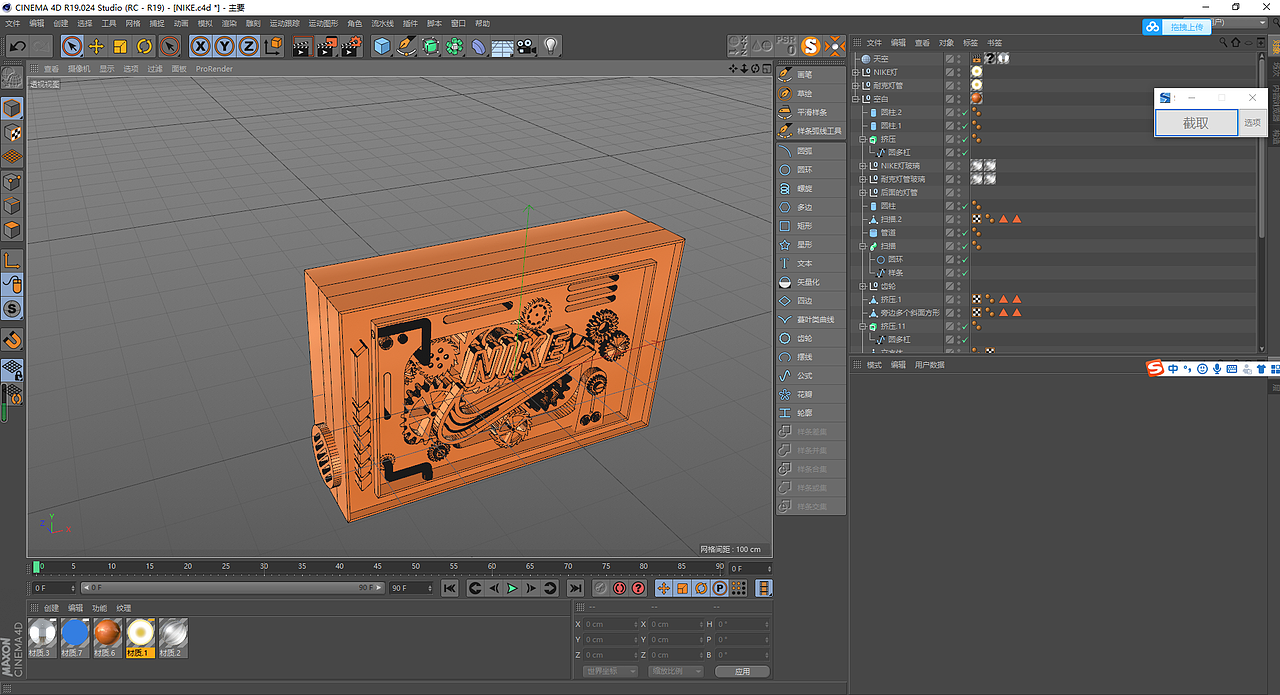Click the orange S snap icon
The height and width of the screenshot is (695, 1280).
tap(810, 45)
